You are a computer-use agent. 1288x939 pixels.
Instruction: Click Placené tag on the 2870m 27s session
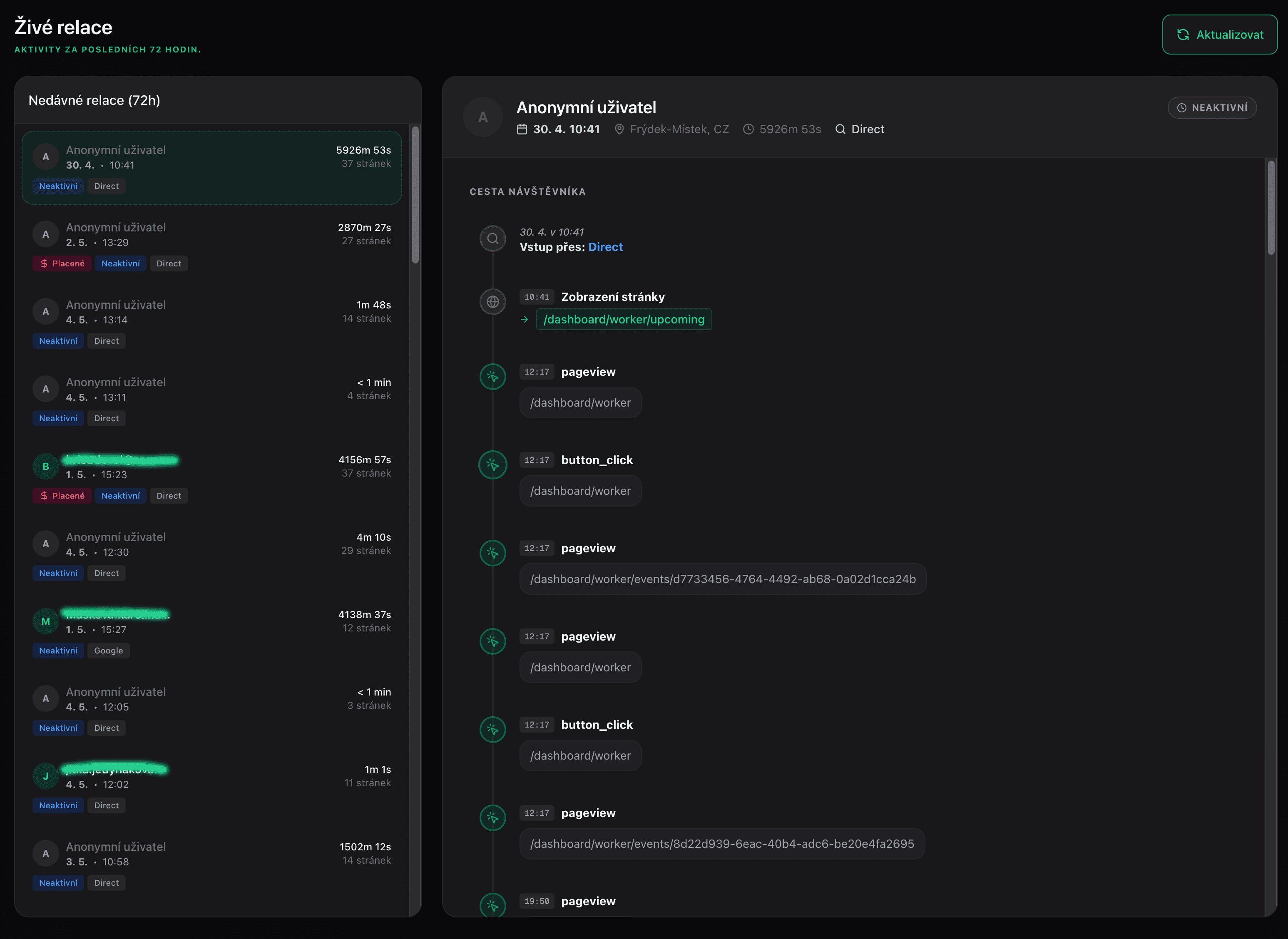click(x=62, y=263)
